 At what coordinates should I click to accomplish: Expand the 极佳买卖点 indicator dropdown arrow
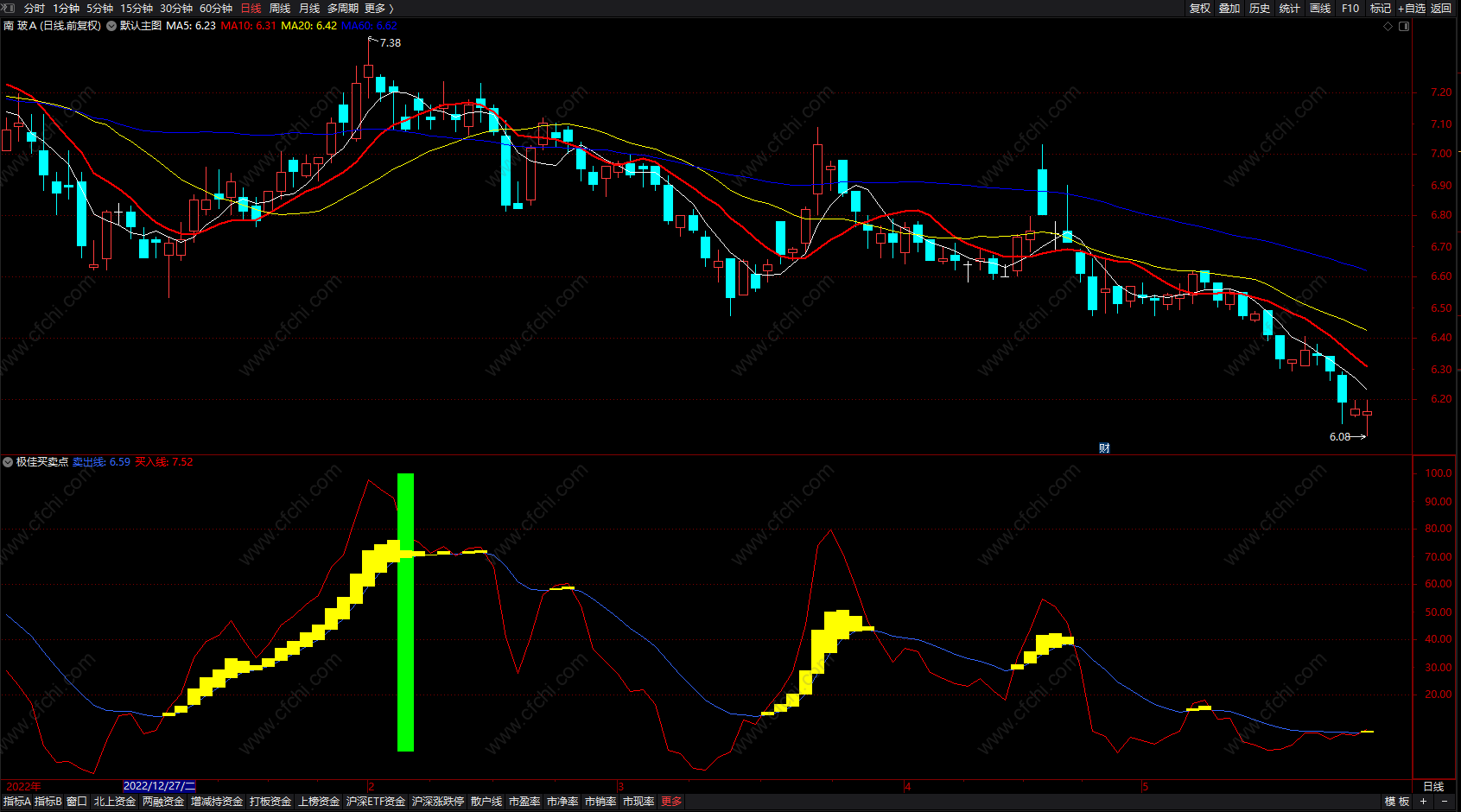click(8, 462)
